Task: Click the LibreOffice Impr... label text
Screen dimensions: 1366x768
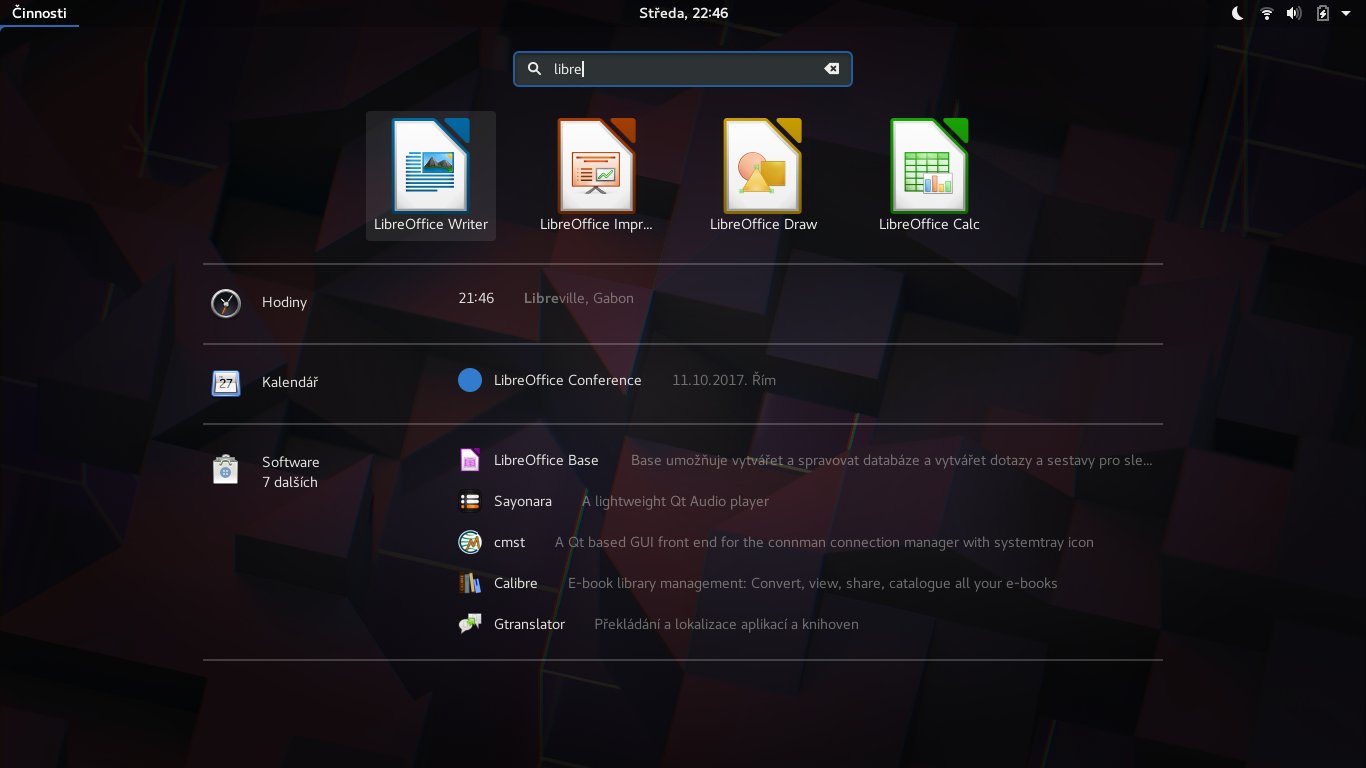Action: pyautogui.click(x=597, y=224)
